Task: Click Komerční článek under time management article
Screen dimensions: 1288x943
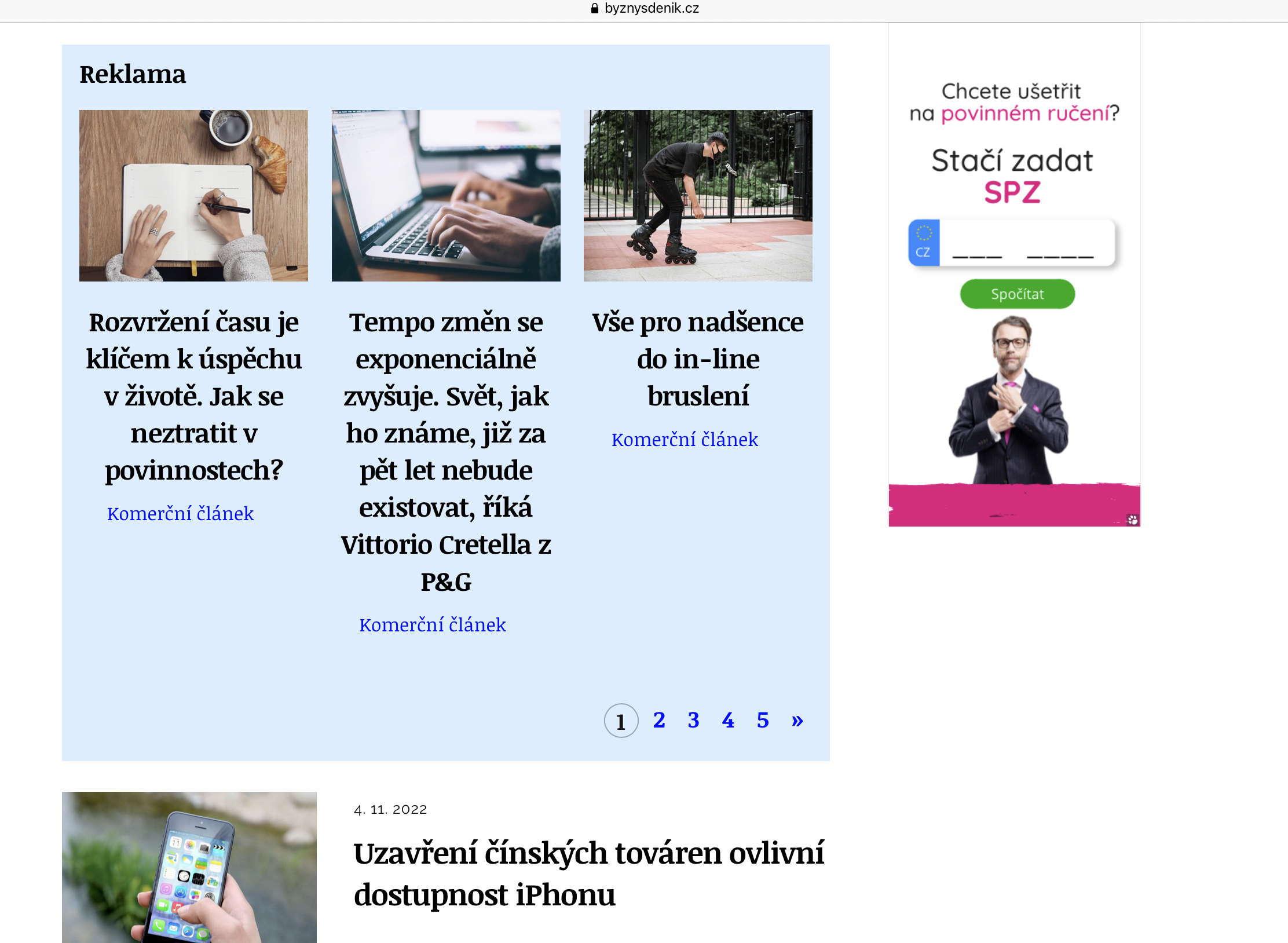Action: pos(180,514)
